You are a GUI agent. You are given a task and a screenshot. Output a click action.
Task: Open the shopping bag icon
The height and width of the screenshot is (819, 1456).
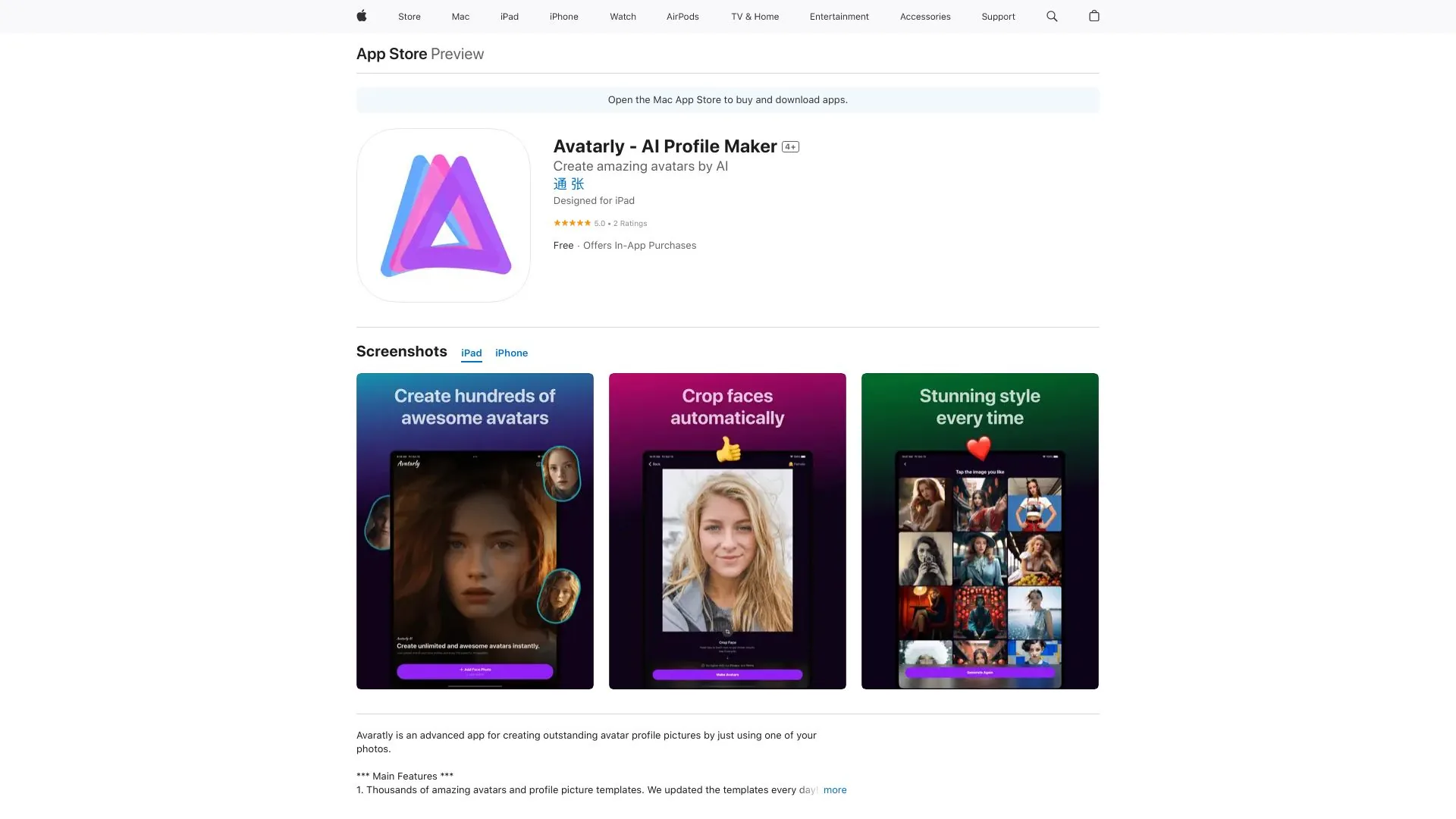(1094, 16)
